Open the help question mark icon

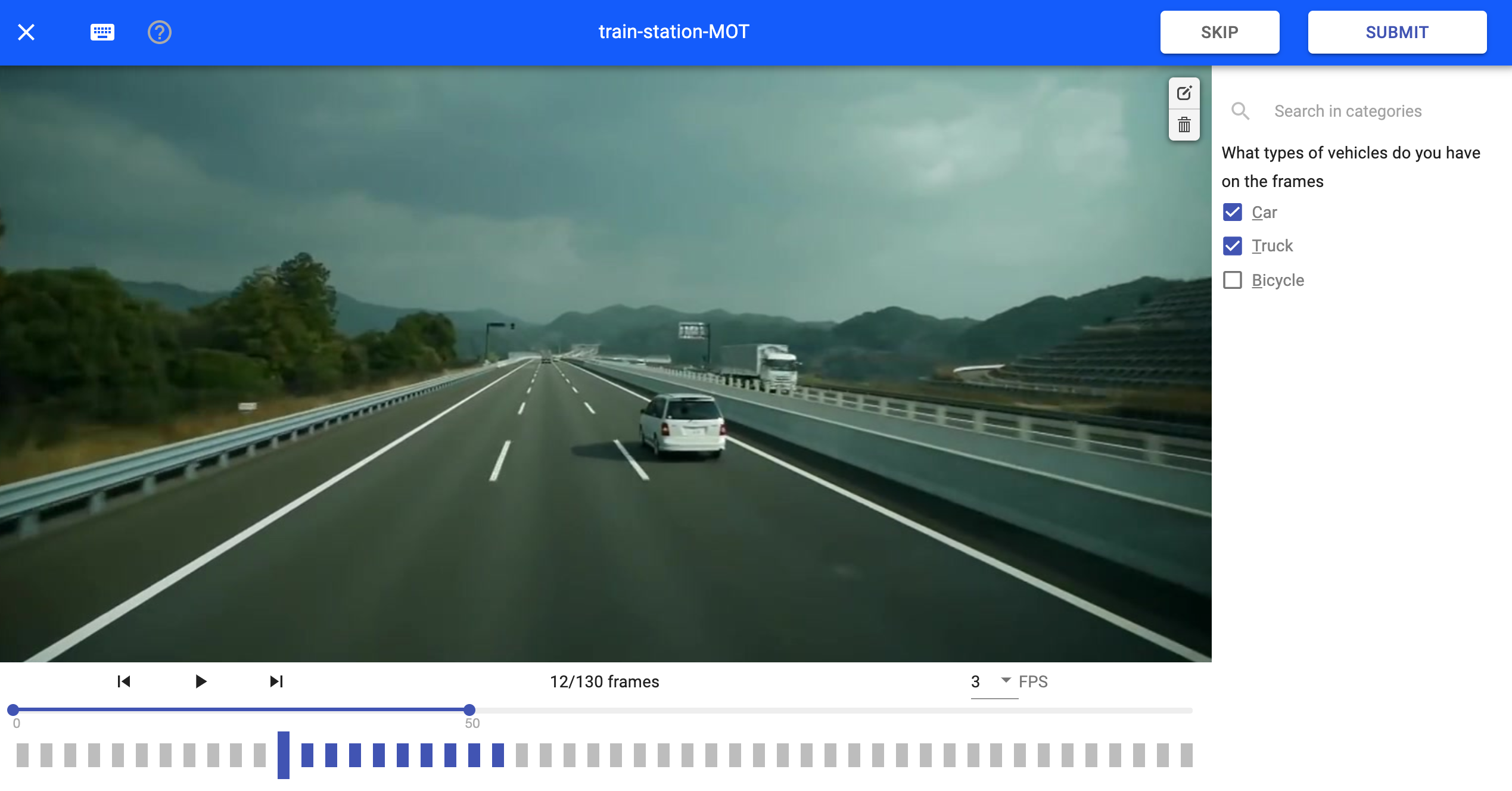(159, 32)
